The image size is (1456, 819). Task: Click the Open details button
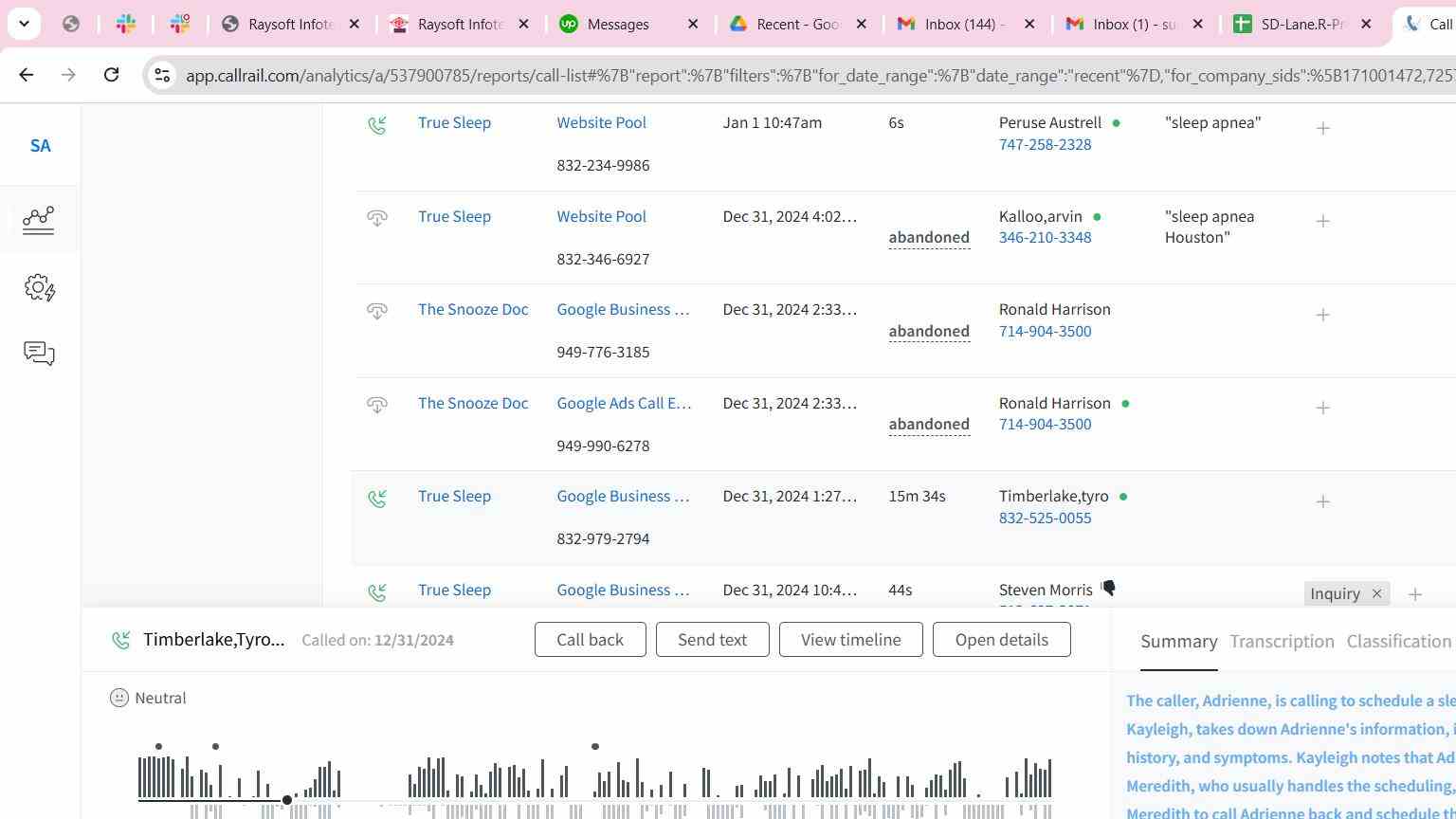tap(1001, 640)
